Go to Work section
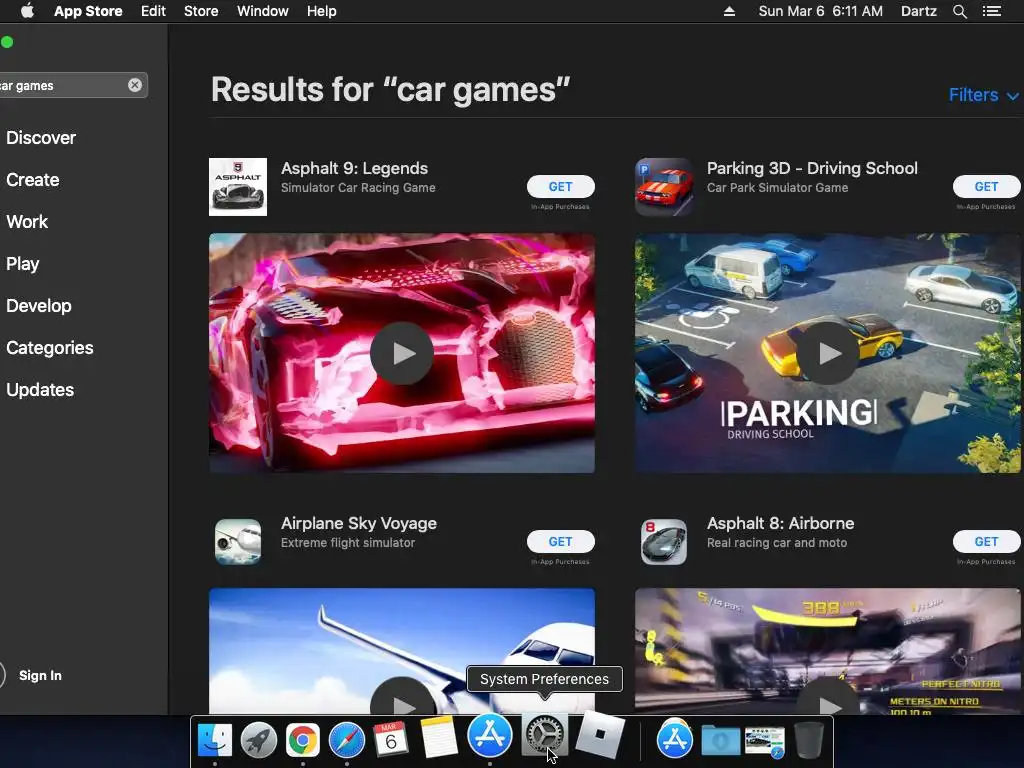Screen dimensions: 1024x768 (27, 221)
